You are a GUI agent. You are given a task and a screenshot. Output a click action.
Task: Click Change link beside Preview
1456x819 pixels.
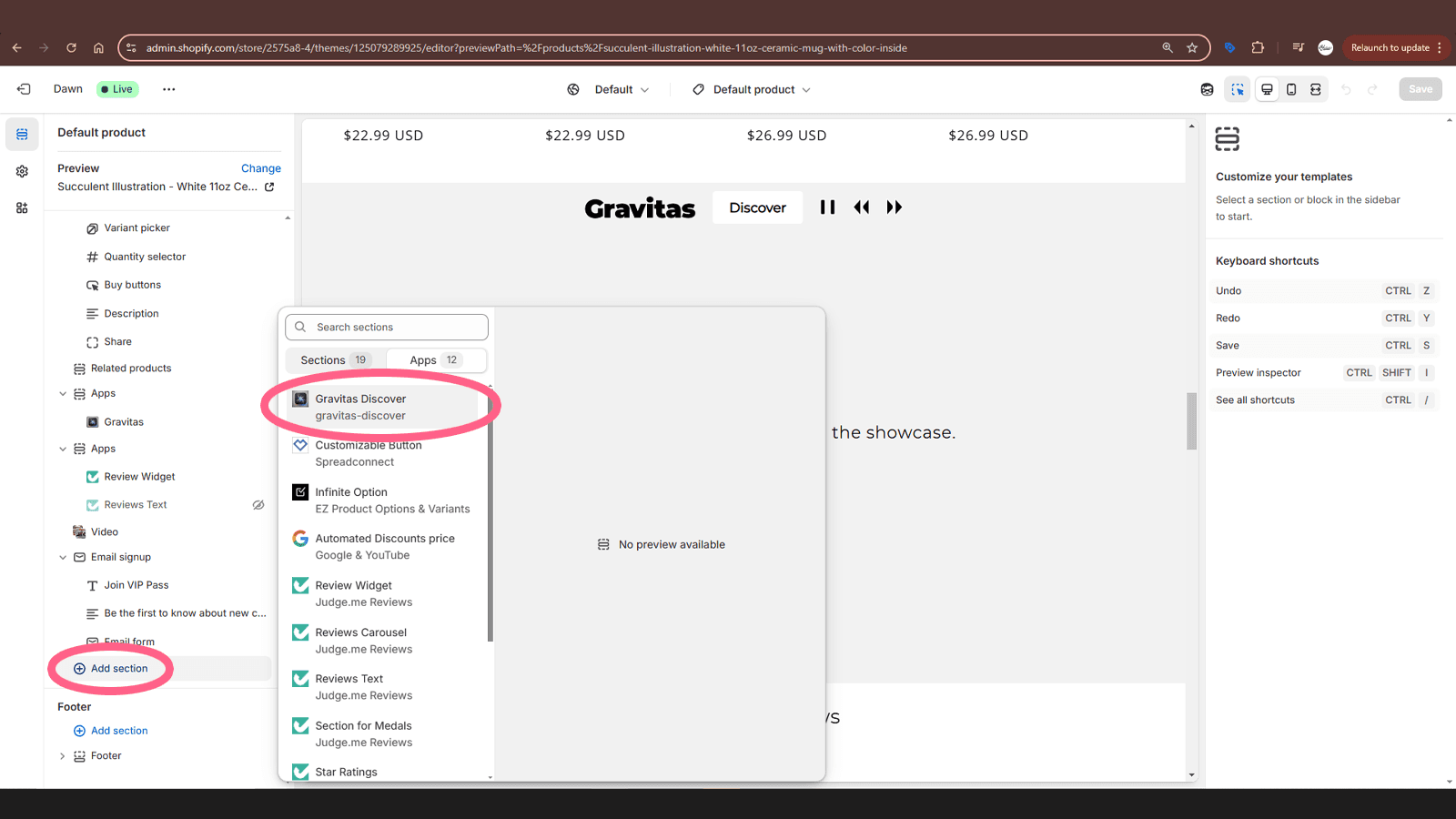(x=261, y=168)
